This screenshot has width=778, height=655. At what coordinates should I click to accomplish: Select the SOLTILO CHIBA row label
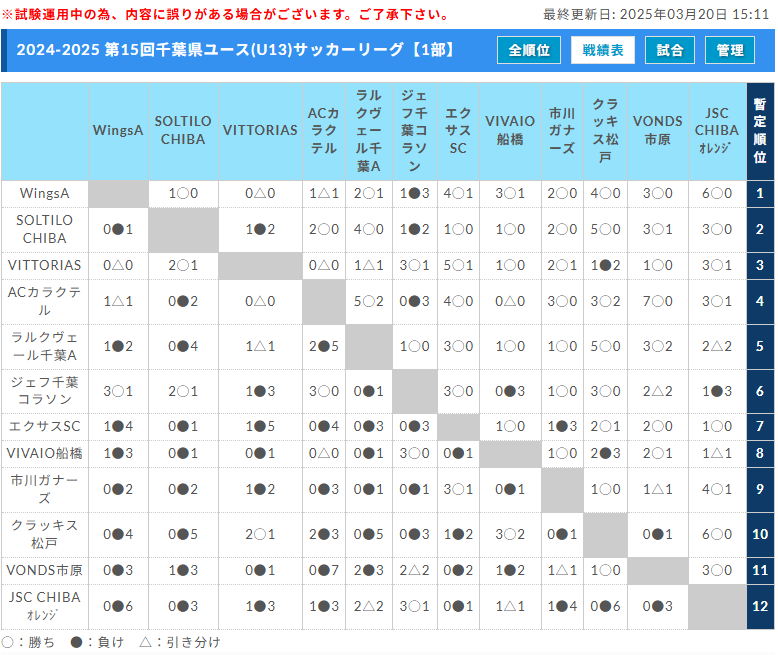45,229
